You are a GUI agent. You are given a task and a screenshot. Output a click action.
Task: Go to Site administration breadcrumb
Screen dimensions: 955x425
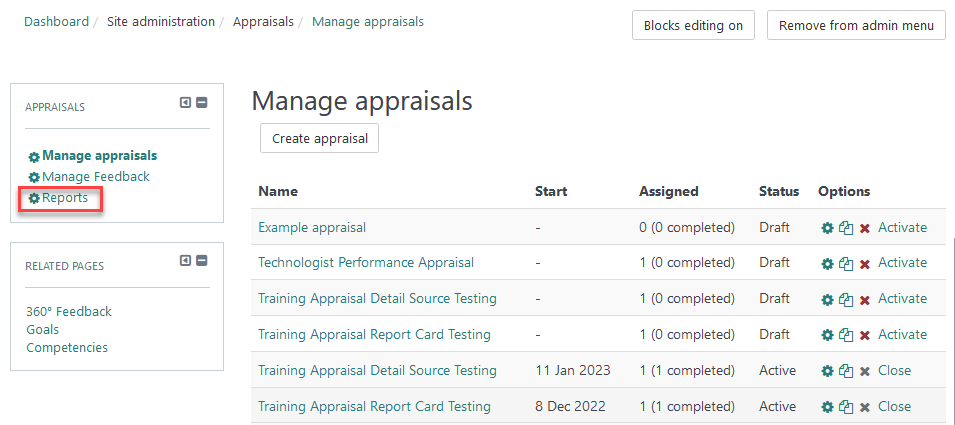(x=161, y=22)
